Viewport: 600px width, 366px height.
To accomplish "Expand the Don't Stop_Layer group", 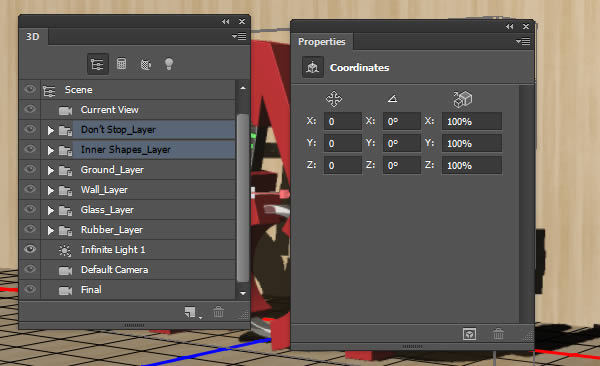I will point(50,131).
